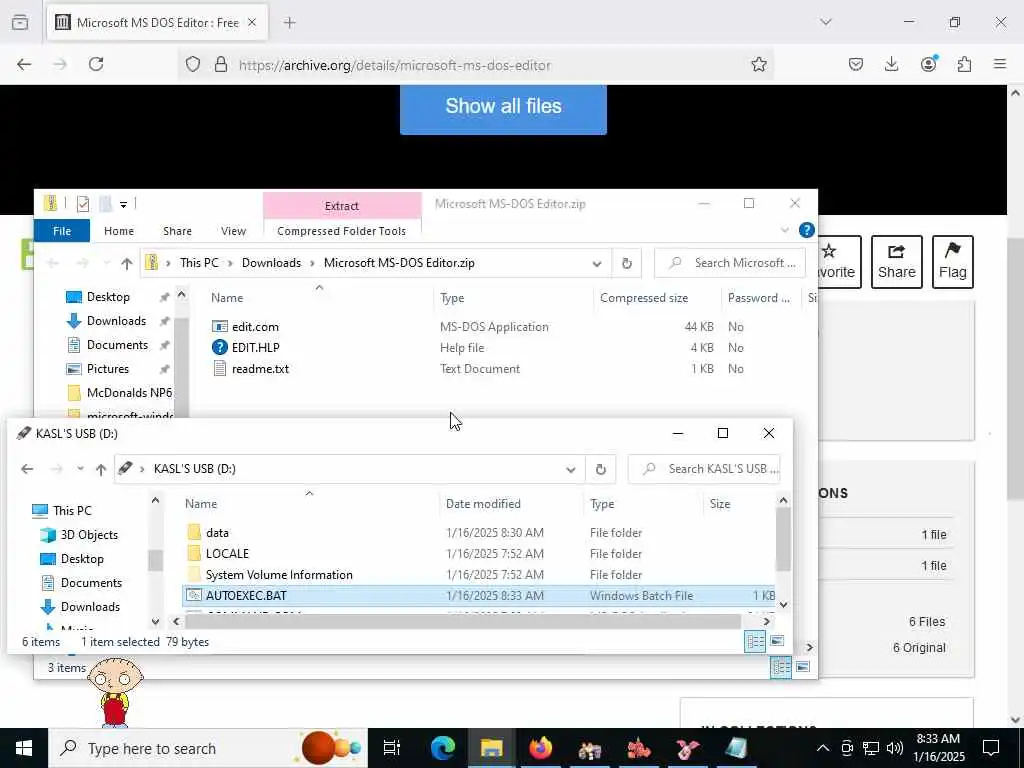
Task: Open the Compressed Folder Tools tab
Action: pyautogui.click(x=342, y=231)
